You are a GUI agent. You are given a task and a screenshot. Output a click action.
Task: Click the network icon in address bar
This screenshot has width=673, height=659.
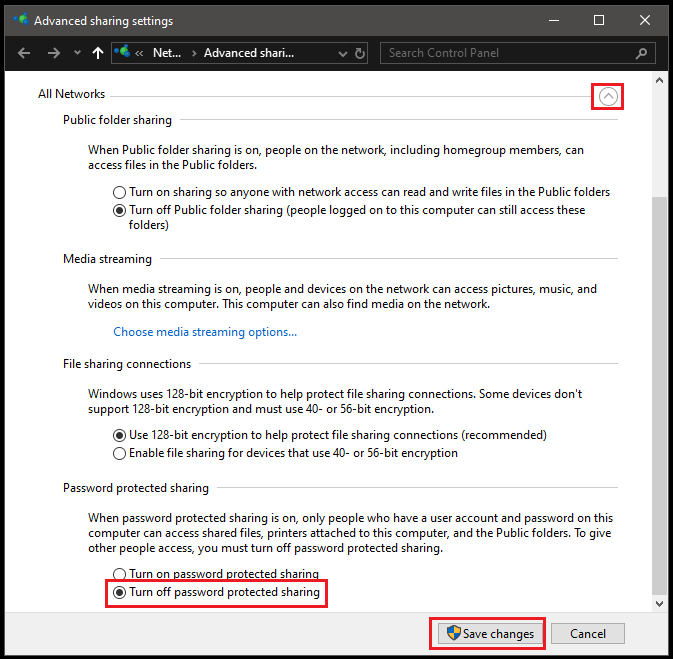(x=124, y=53)
